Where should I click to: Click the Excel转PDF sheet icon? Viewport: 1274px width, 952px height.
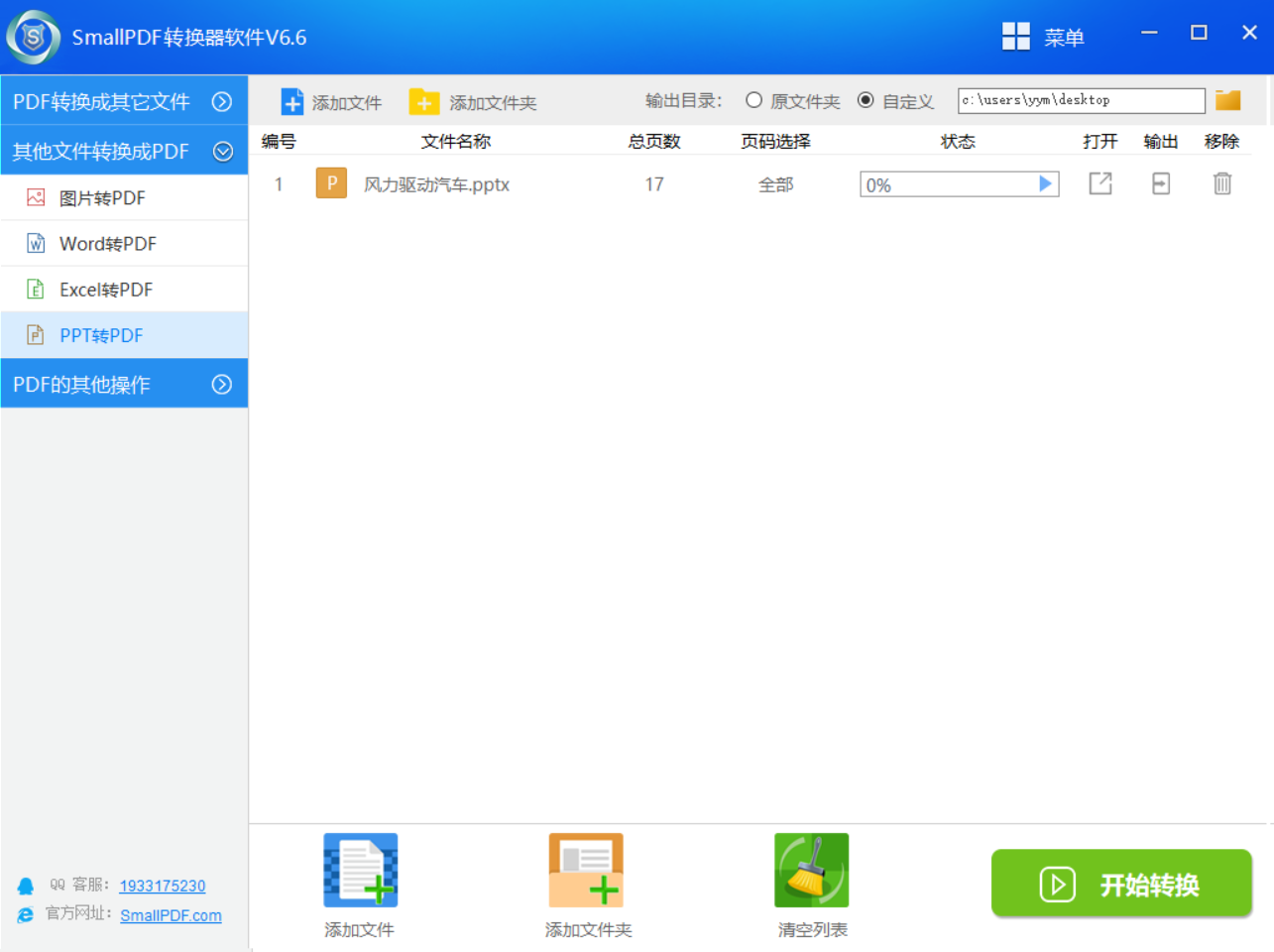[x=36, y=290]
